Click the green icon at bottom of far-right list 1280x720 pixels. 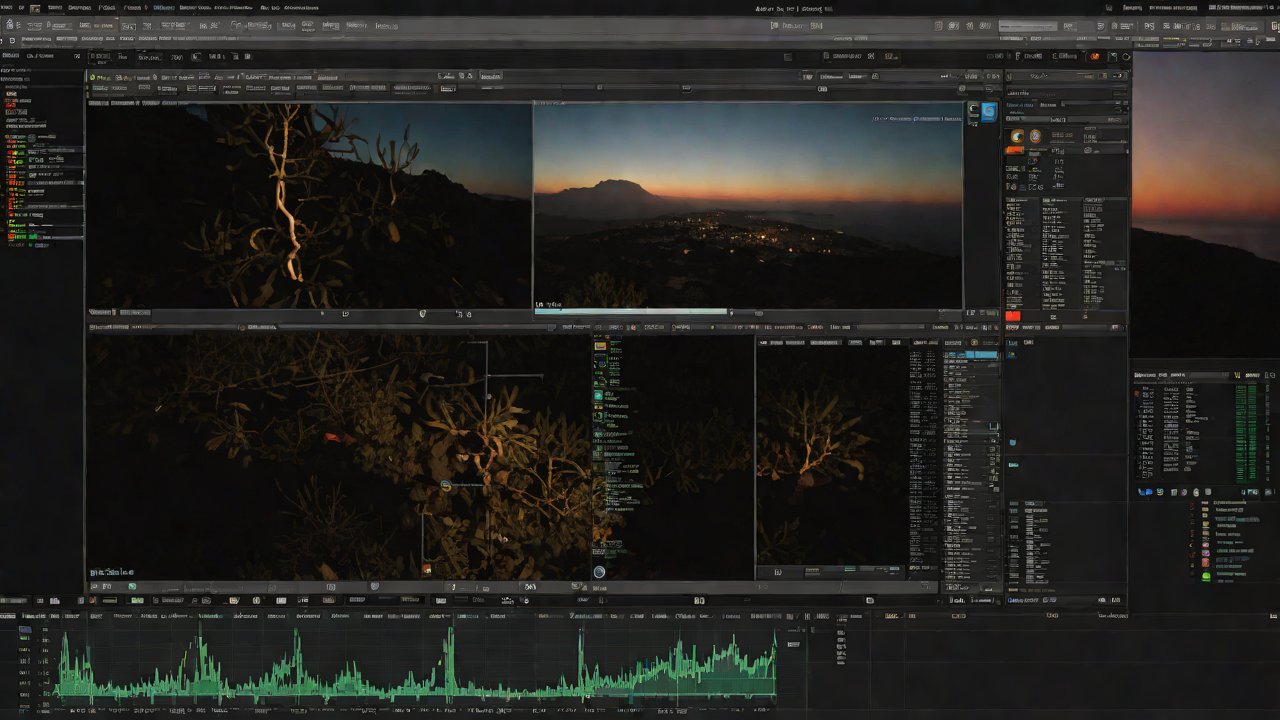pos(1206,576)
